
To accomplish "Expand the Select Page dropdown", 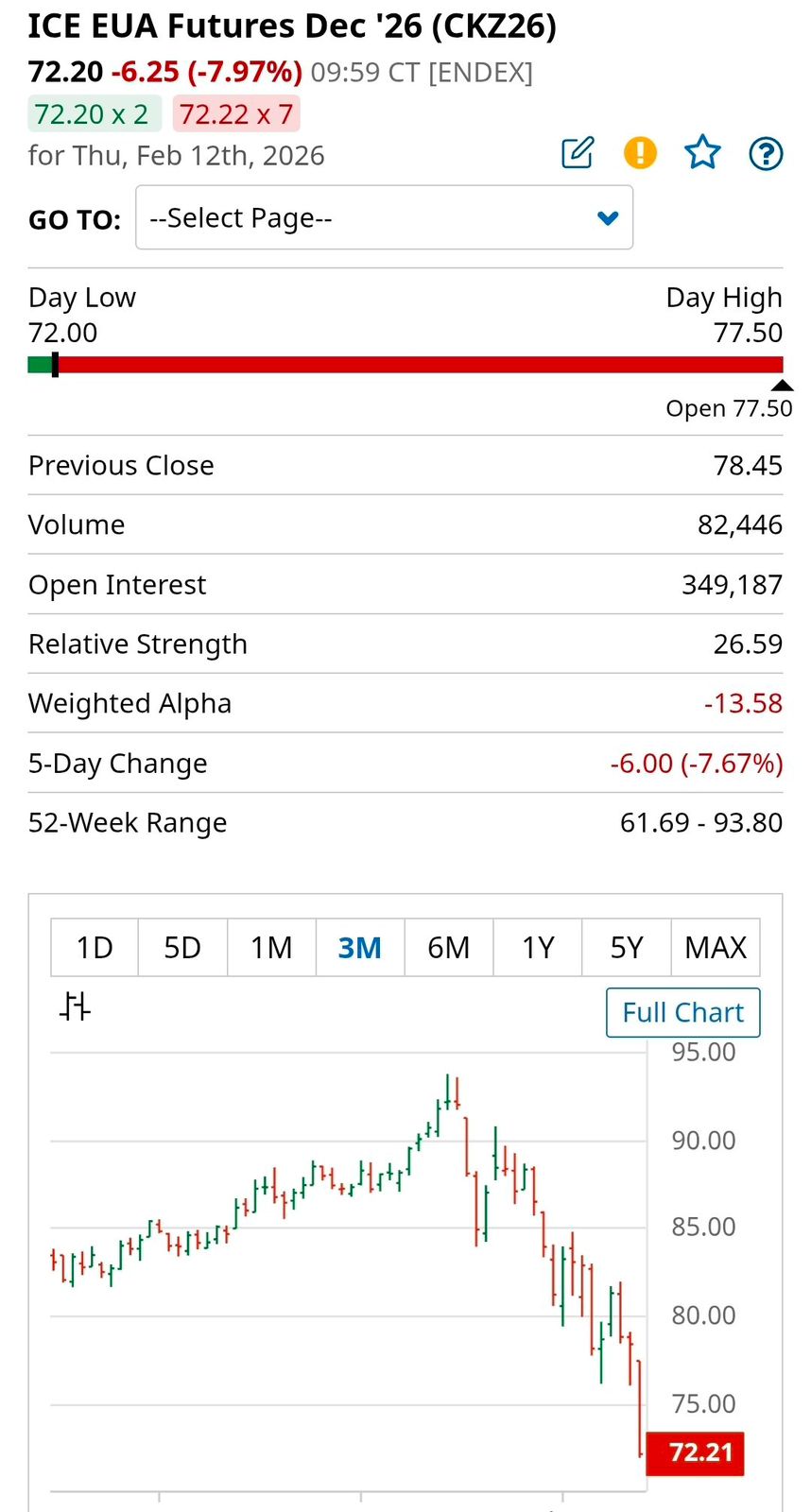I will tap(384, 217).
